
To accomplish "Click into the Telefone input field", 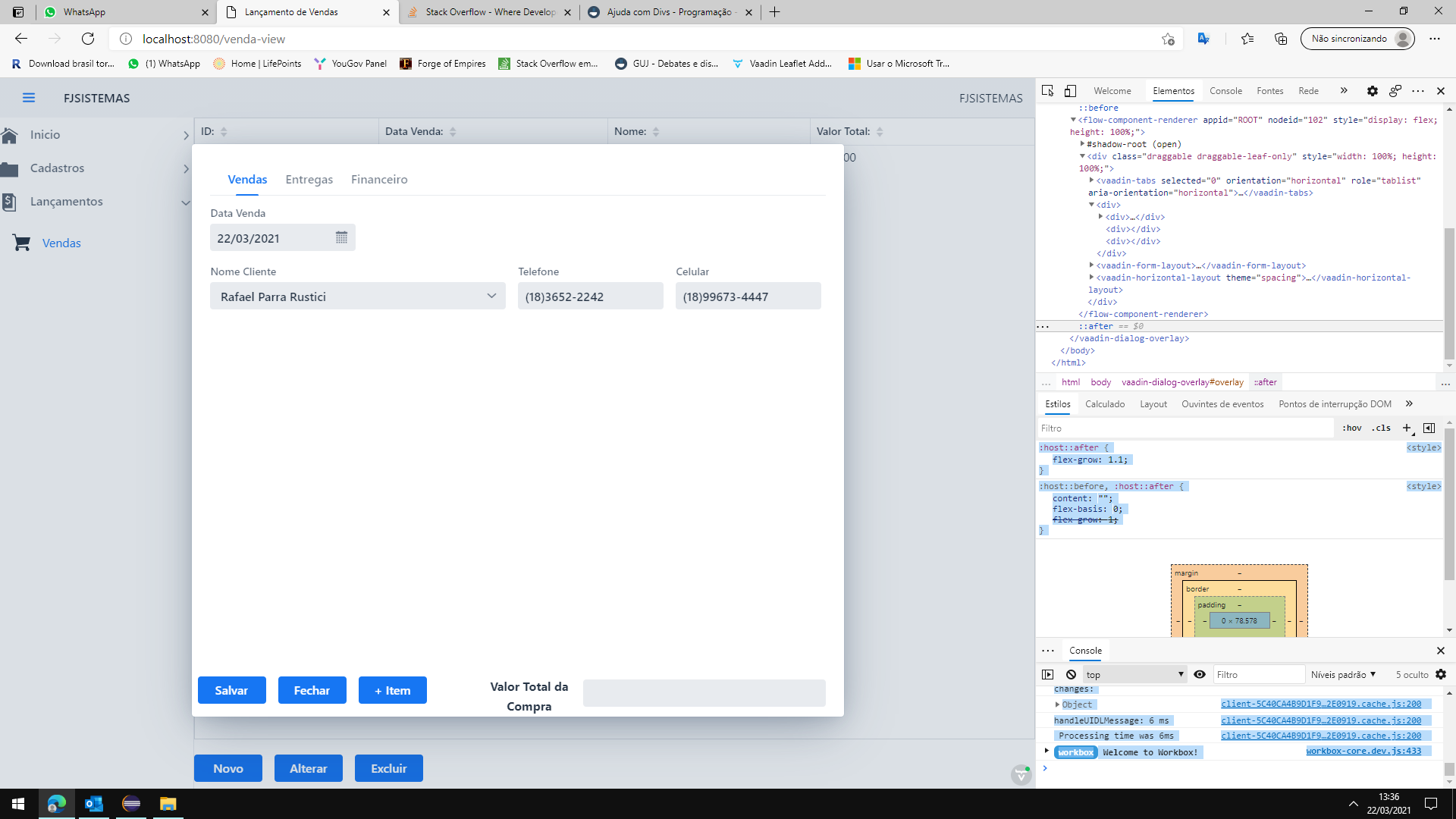I will point(590,297).
